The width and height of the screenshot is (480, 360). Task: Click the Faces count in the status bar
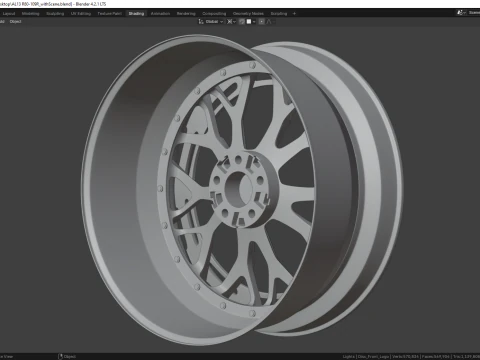(435, 357)
